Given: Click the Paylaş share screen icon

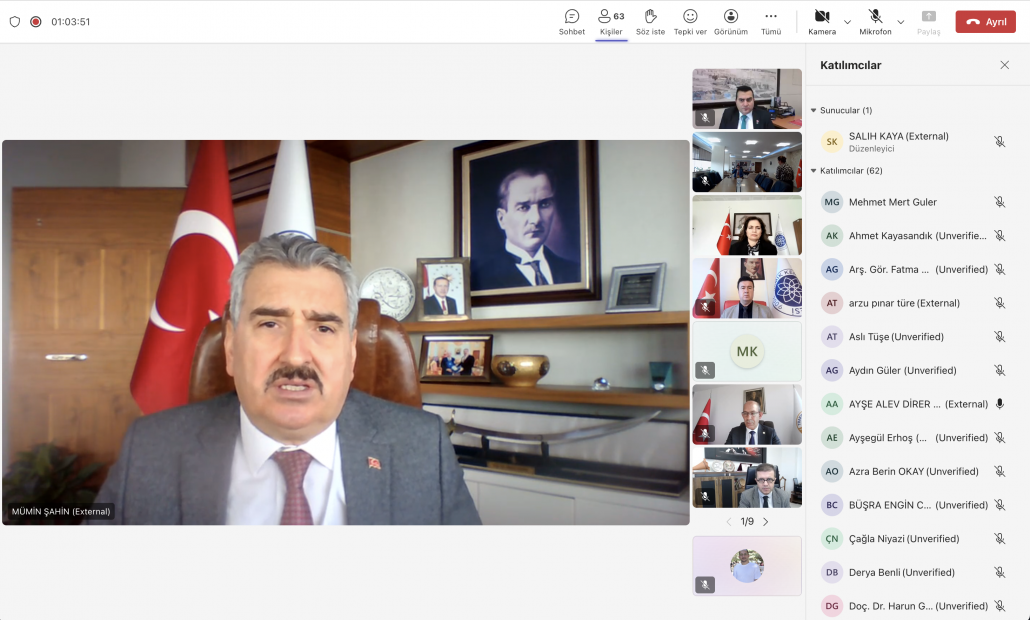Looking at the screenshot, I should (928, 17).
